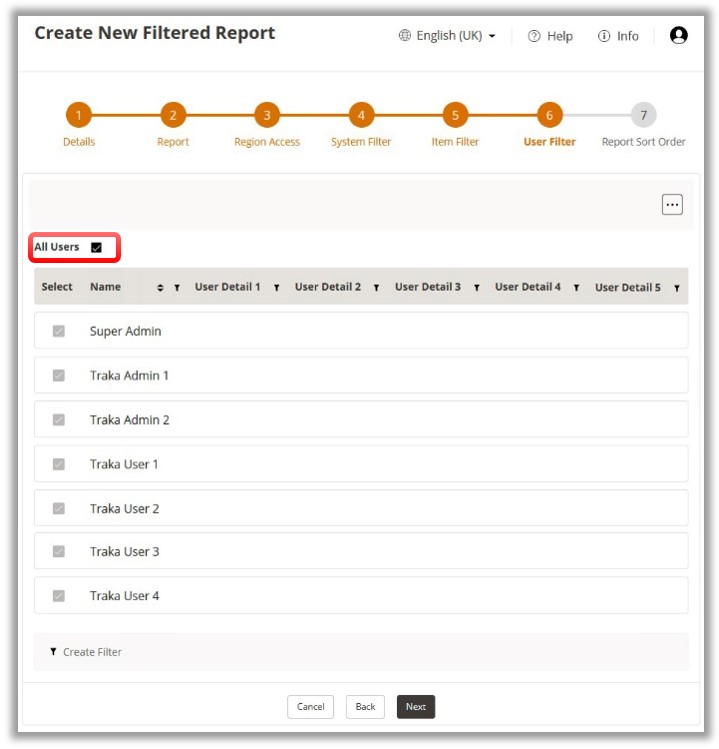719x749 pixels.
Task: Click the Cancel button
Action: click(x=311, y=707)
